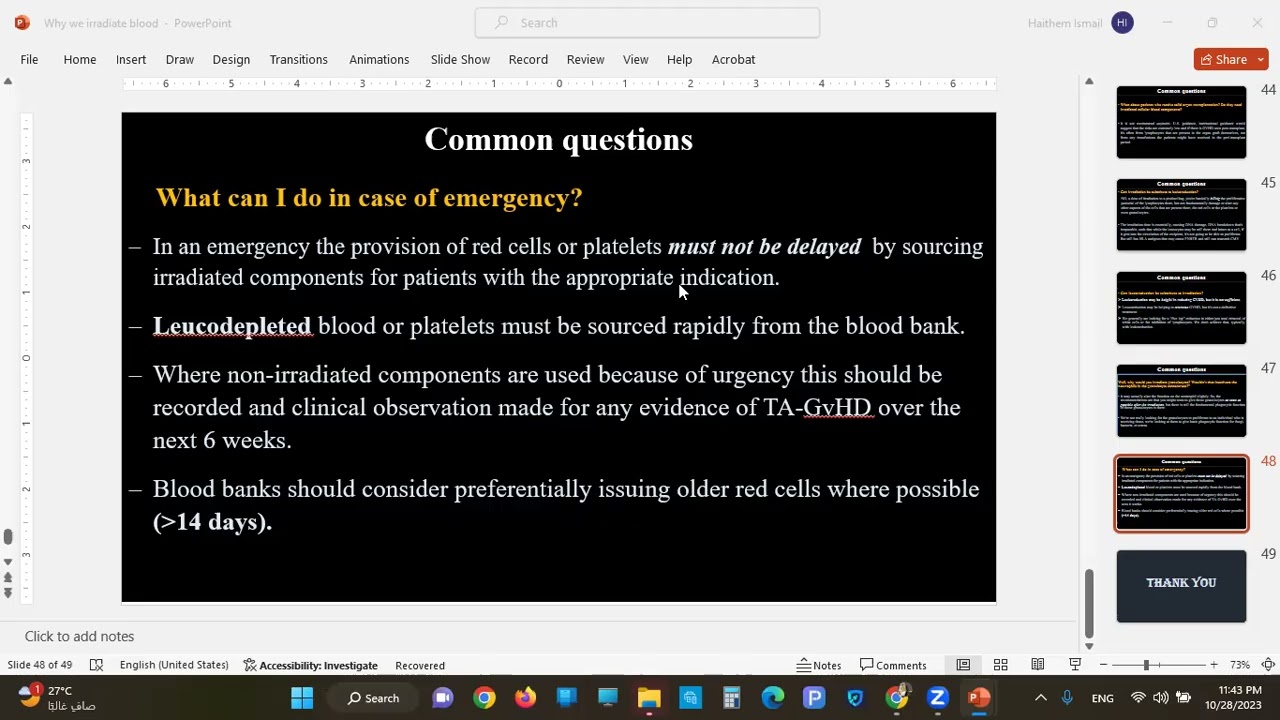
Task: Toggle the Comments pane button
Action: pos(893,665)
